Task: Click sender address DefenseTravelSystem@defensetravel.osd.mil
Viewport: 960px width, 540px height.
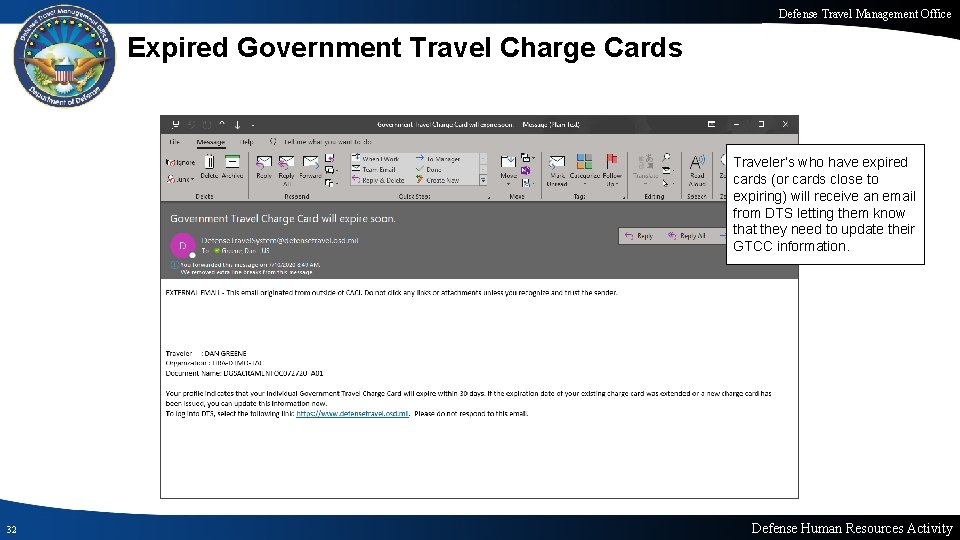Action: (280, 241)
